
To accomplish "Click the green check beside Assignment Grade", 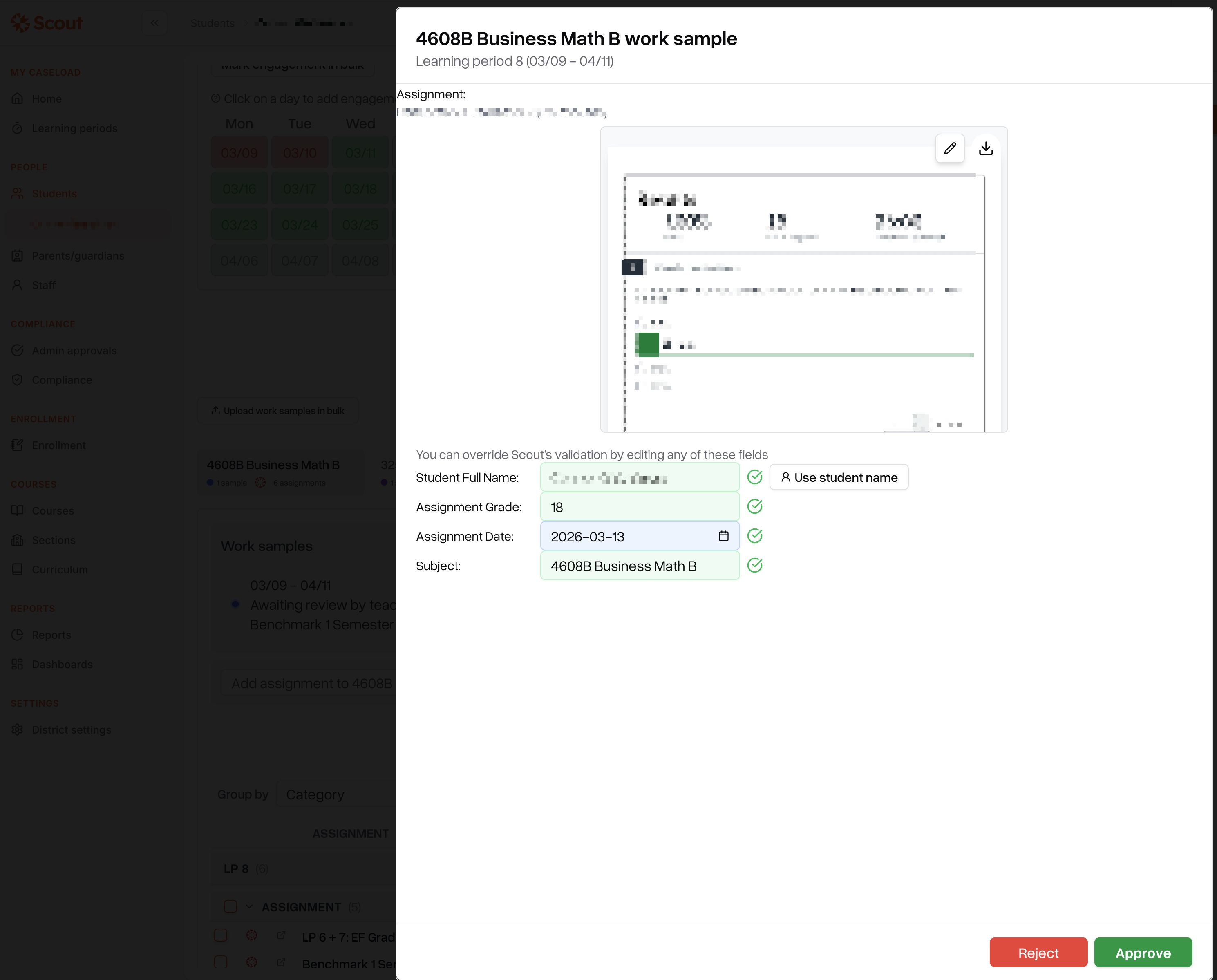I will pyautogui.click(x=755, y=507).
